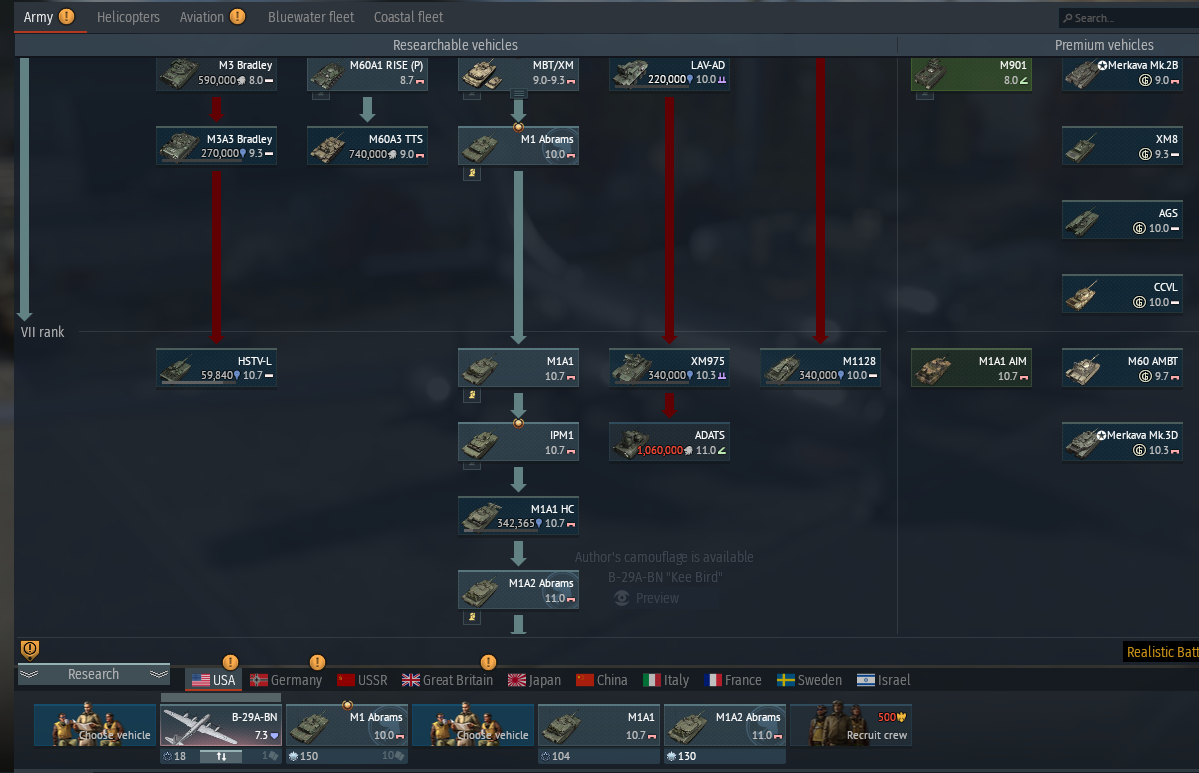1199x773 pixels.
Task: Click the HSTV-L vehicle icon
Action: pos(177,369)
